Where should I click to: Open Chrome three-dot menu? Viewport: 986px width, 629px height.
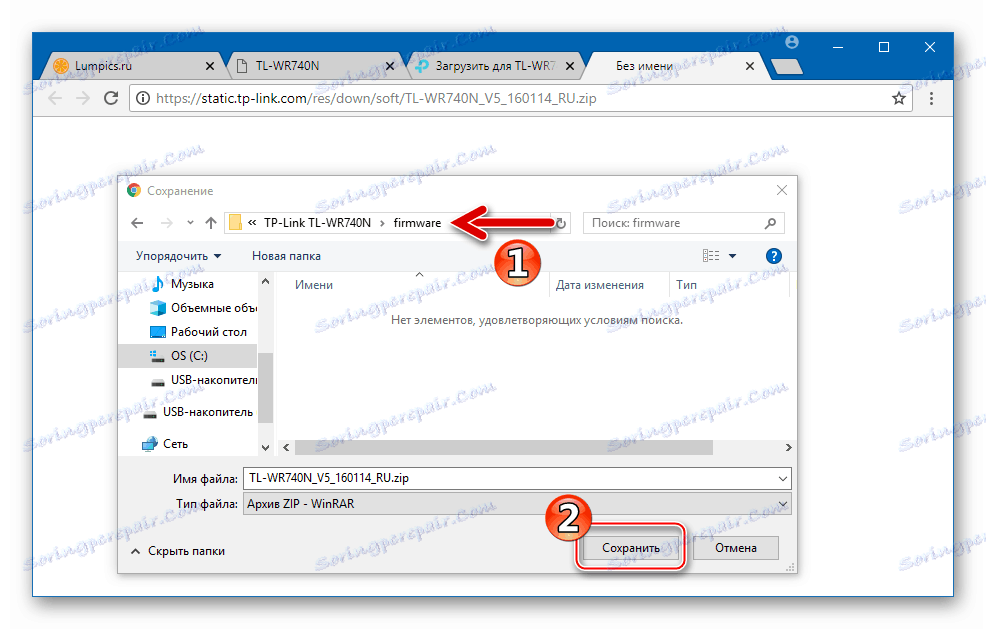coord(931,98)
